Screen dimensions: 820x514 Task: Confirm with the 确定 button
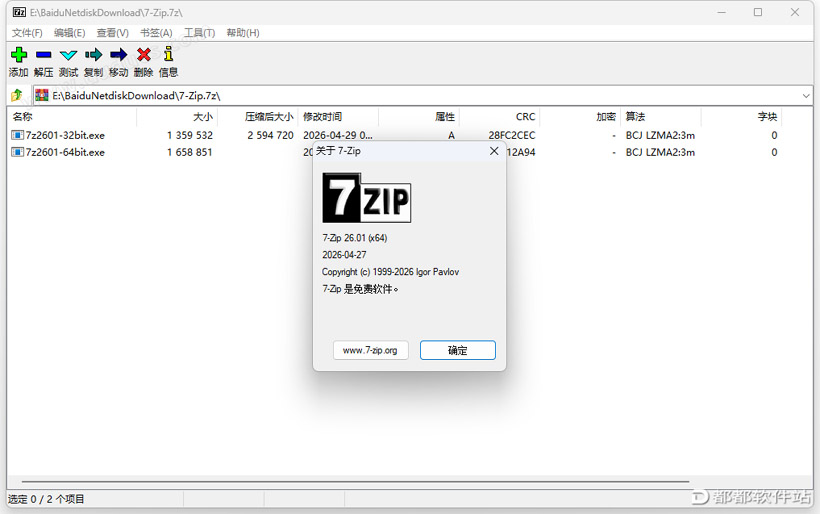[458, 350]
